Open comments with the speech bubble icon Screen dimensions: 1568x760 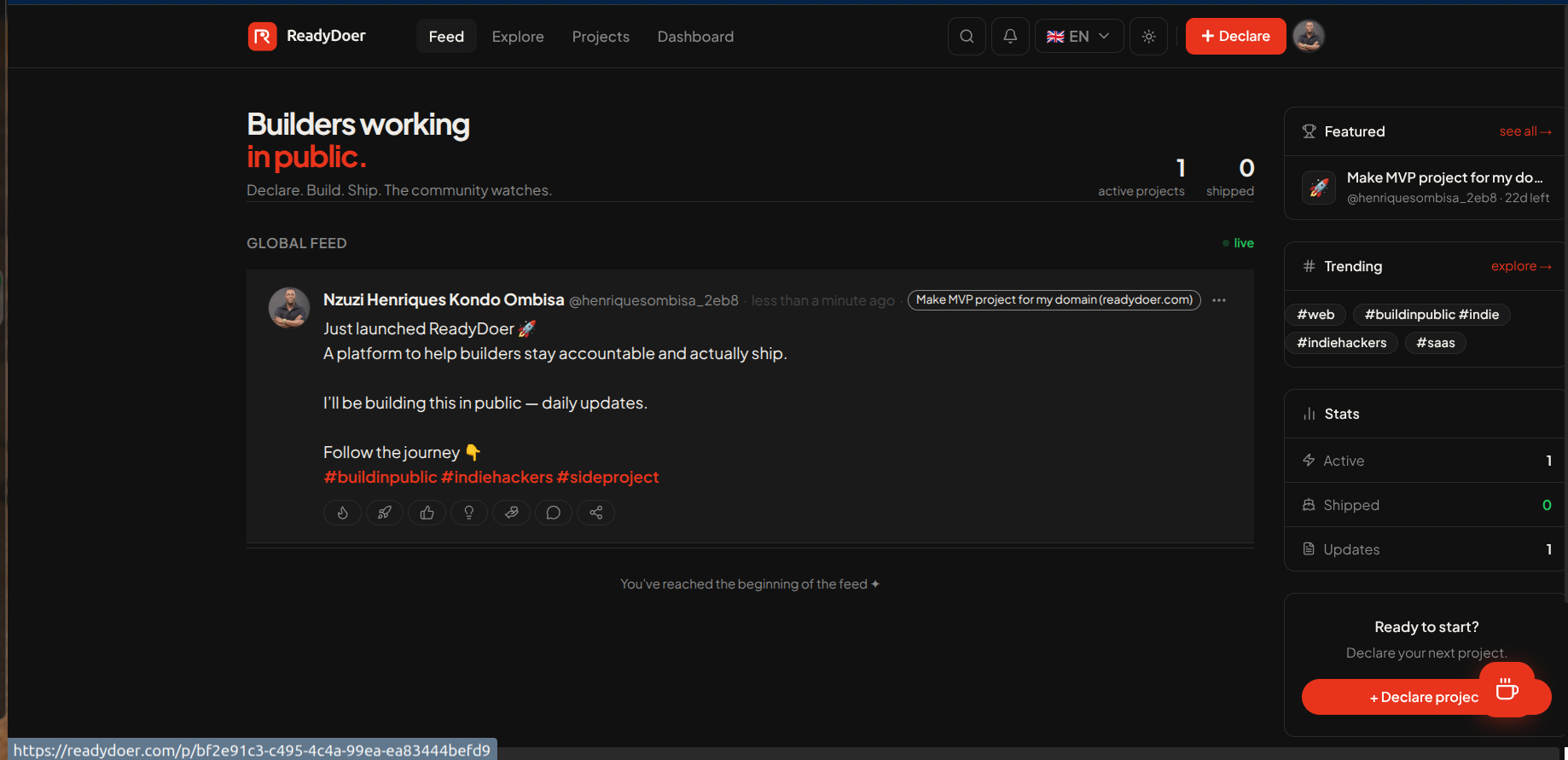[554, 513]
